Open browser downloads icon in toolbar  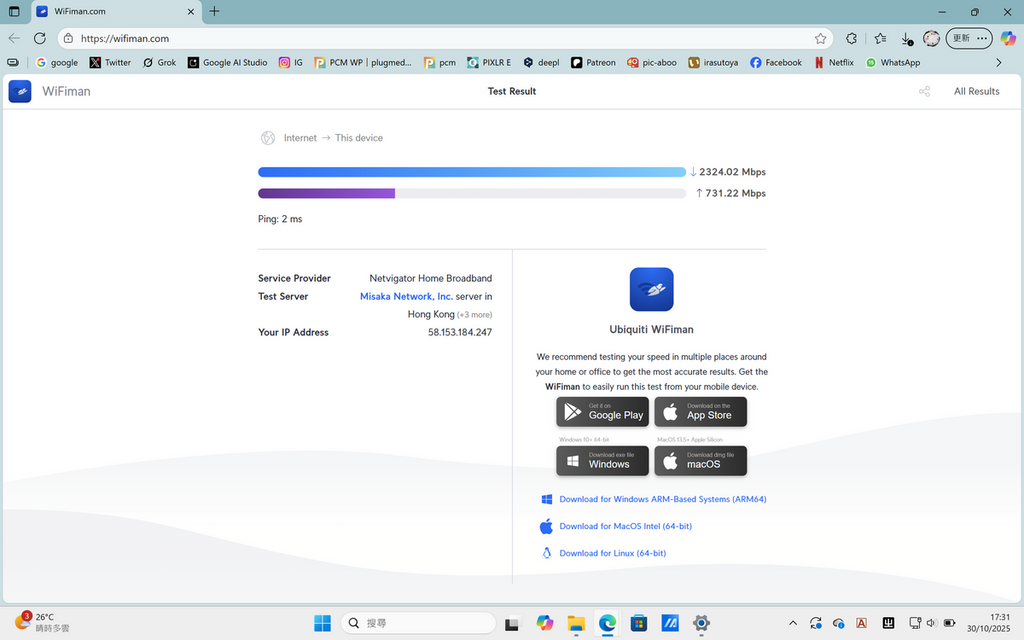(906, 39)
